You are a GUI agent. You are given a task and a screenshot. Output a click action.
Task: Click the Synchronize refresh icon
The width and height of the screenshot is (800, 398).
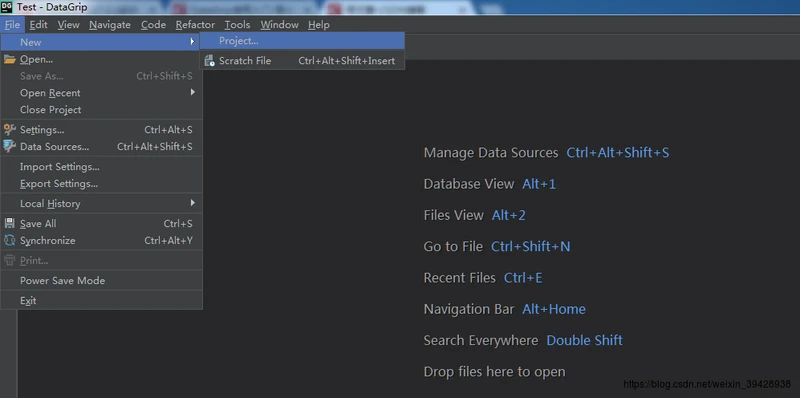point(10,240)
